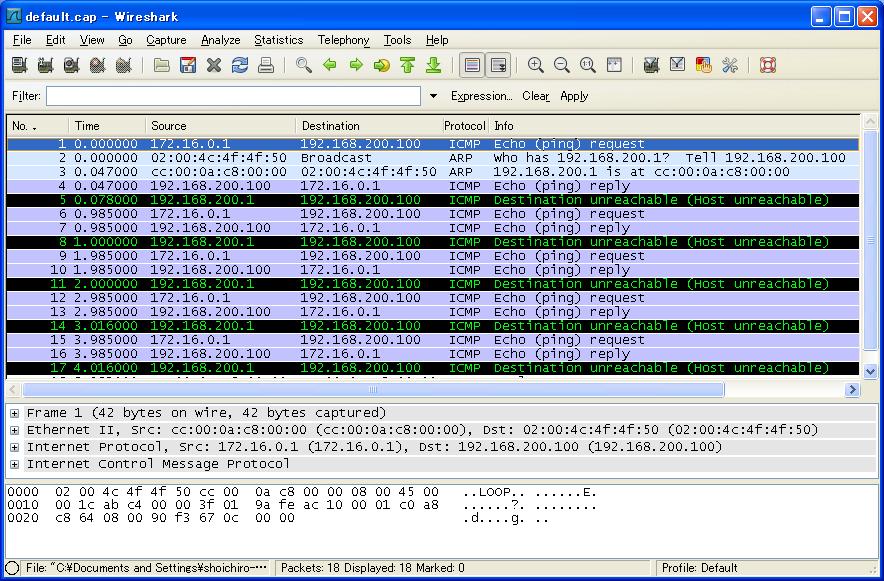884x581 pixels.
Task: Open the File menu
Action: point(22,40)
